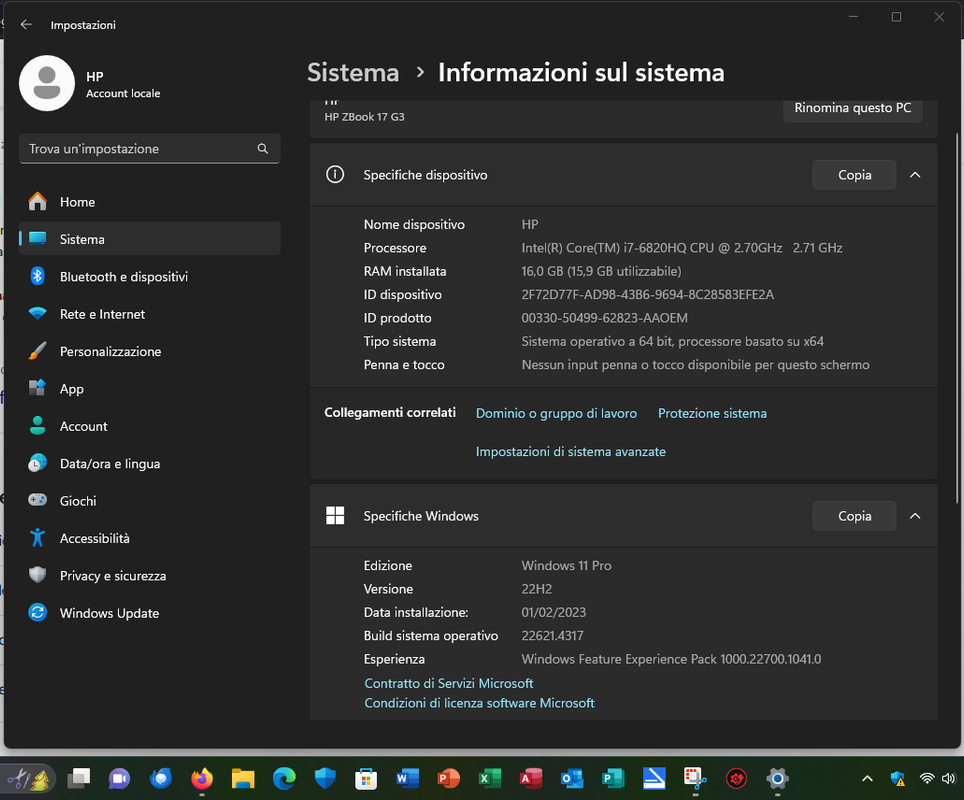Click the Windows logo beside Specifiche Windows
The image size is (964, 800).
pyautogui.click(x=335, y=515)
